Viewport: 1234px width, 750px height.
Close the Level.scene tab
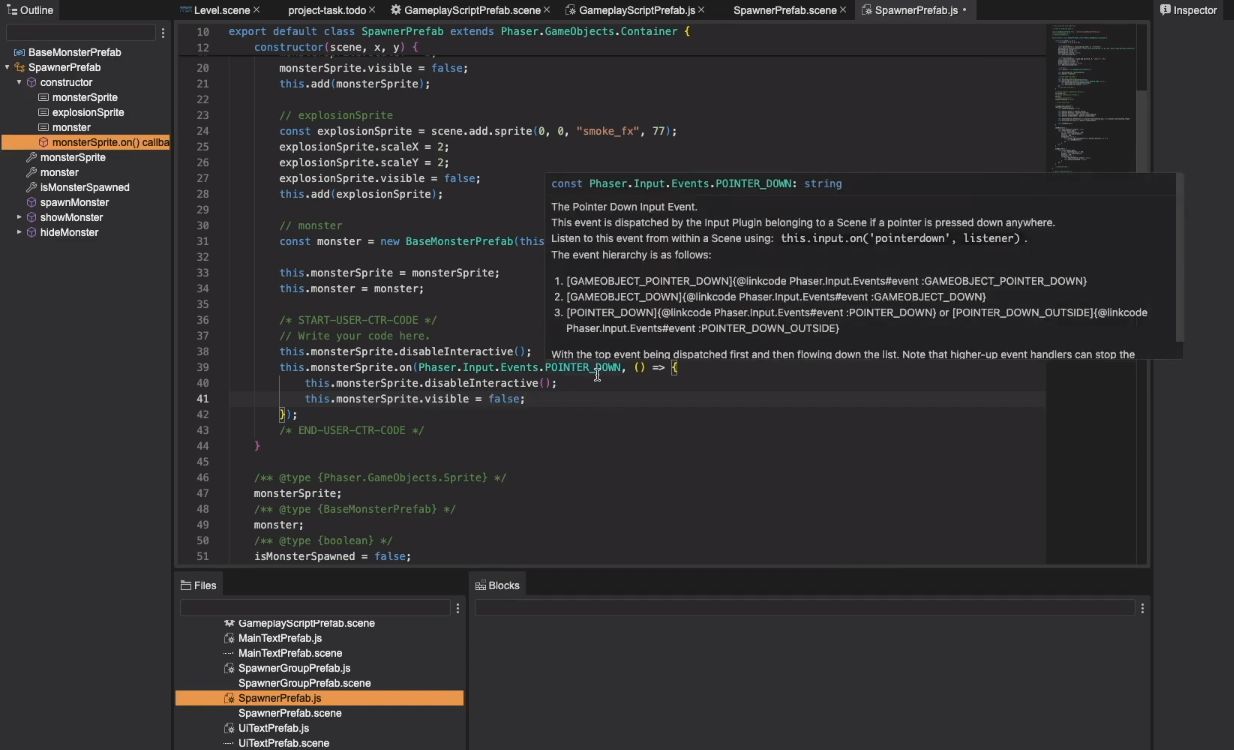[257, 10]
